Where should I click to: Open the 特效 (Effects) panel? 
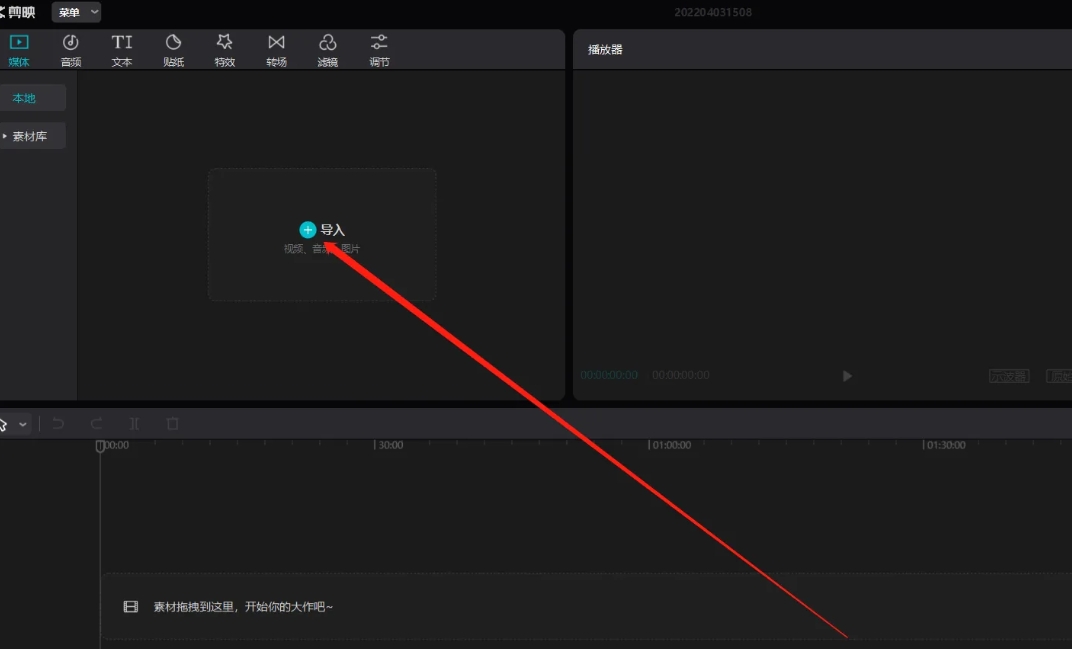225,50
